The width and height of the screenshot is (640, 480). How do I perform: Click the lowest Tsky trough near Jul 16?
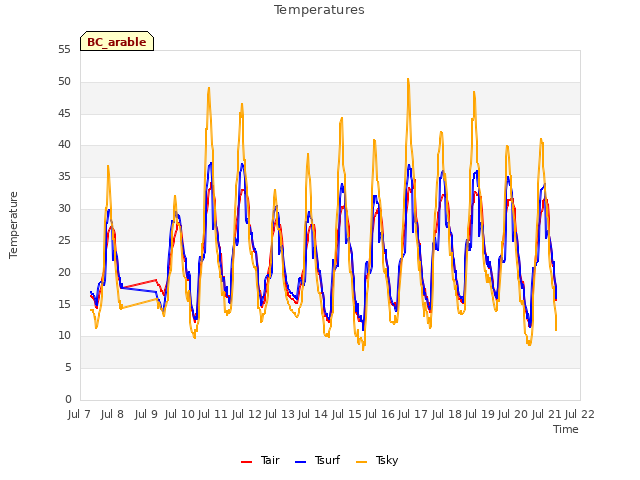click(363, 349)
